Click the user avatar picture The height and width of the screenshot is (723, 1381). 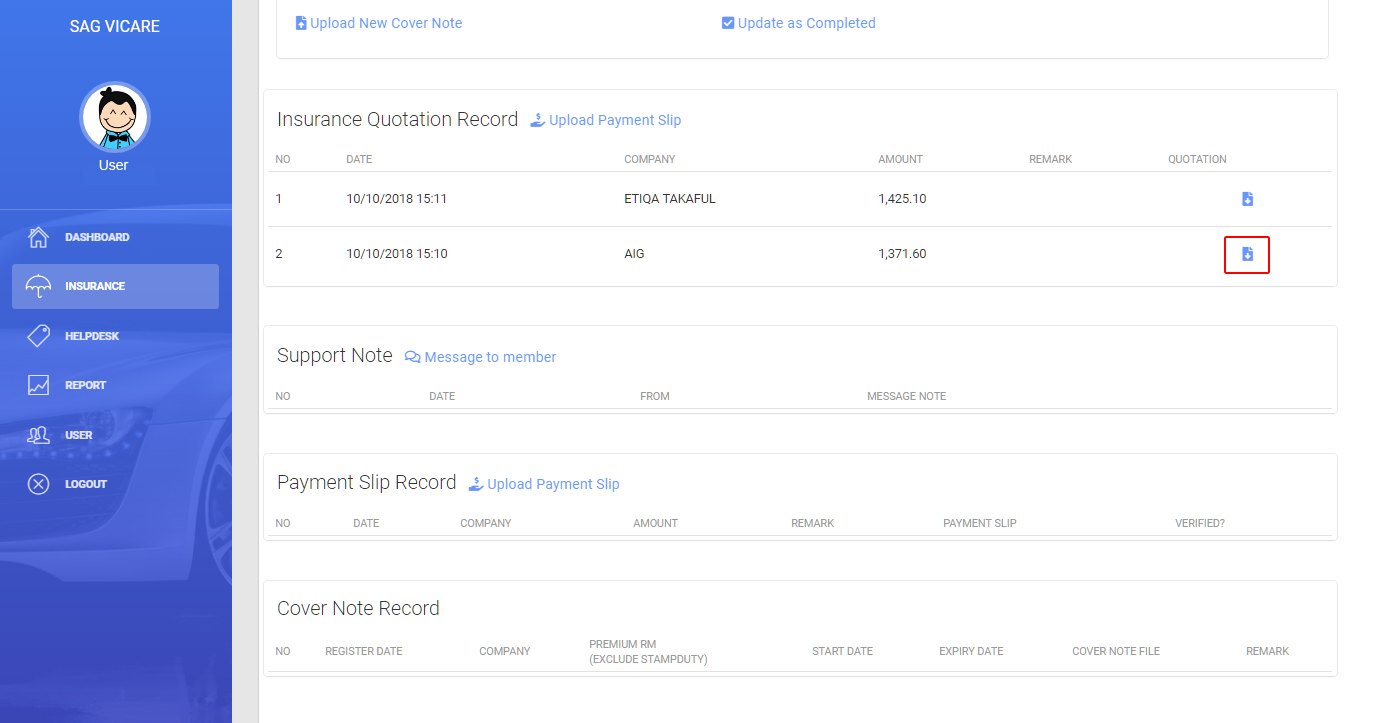[114, 117]
